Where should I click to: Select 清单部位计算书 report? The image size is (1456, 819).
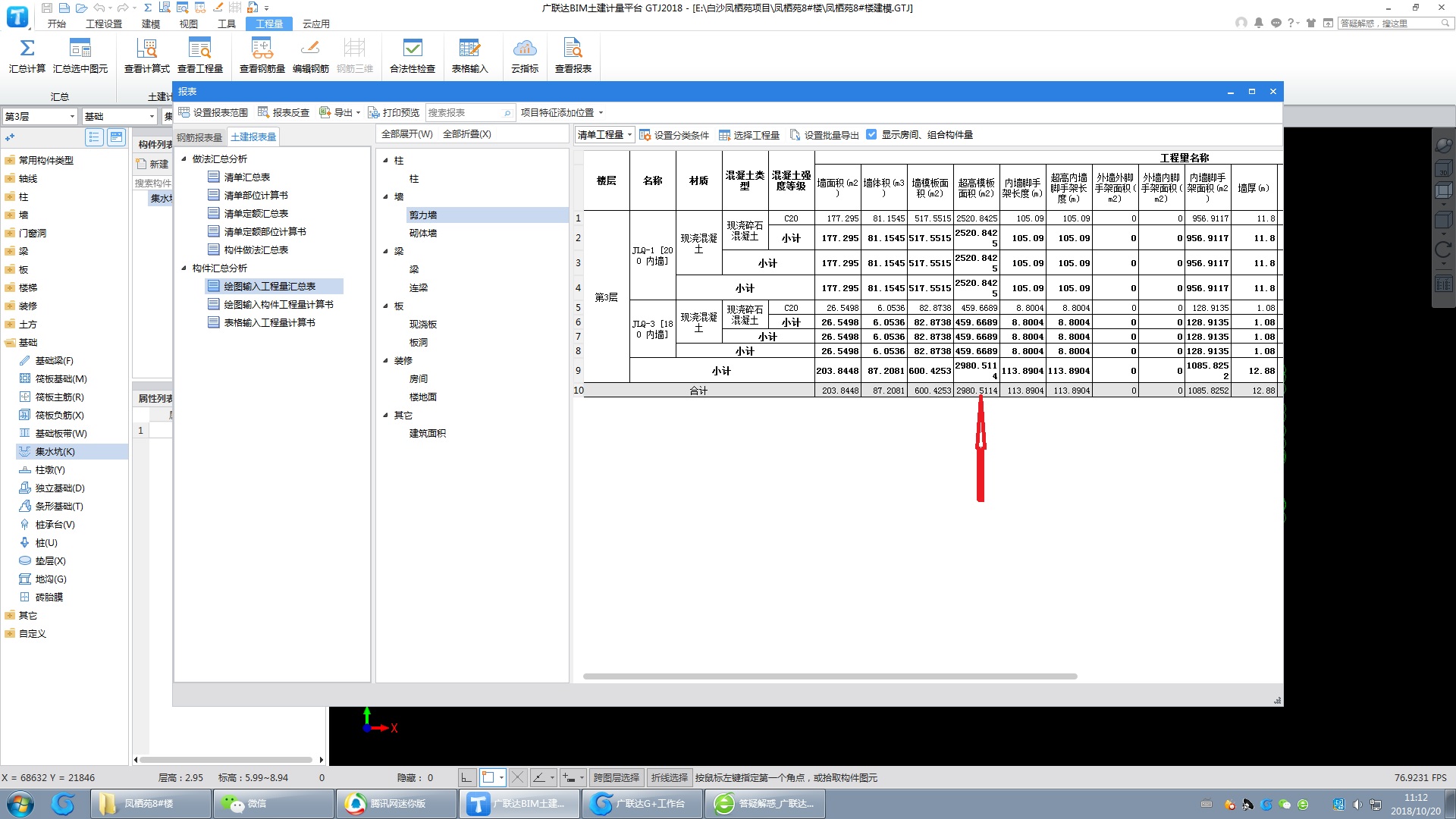(x=256, y=196)
